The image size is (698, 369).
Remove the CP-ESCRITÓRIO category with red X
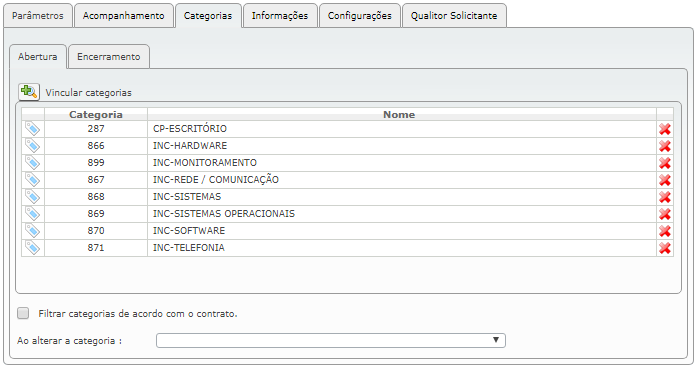point(665,129)
